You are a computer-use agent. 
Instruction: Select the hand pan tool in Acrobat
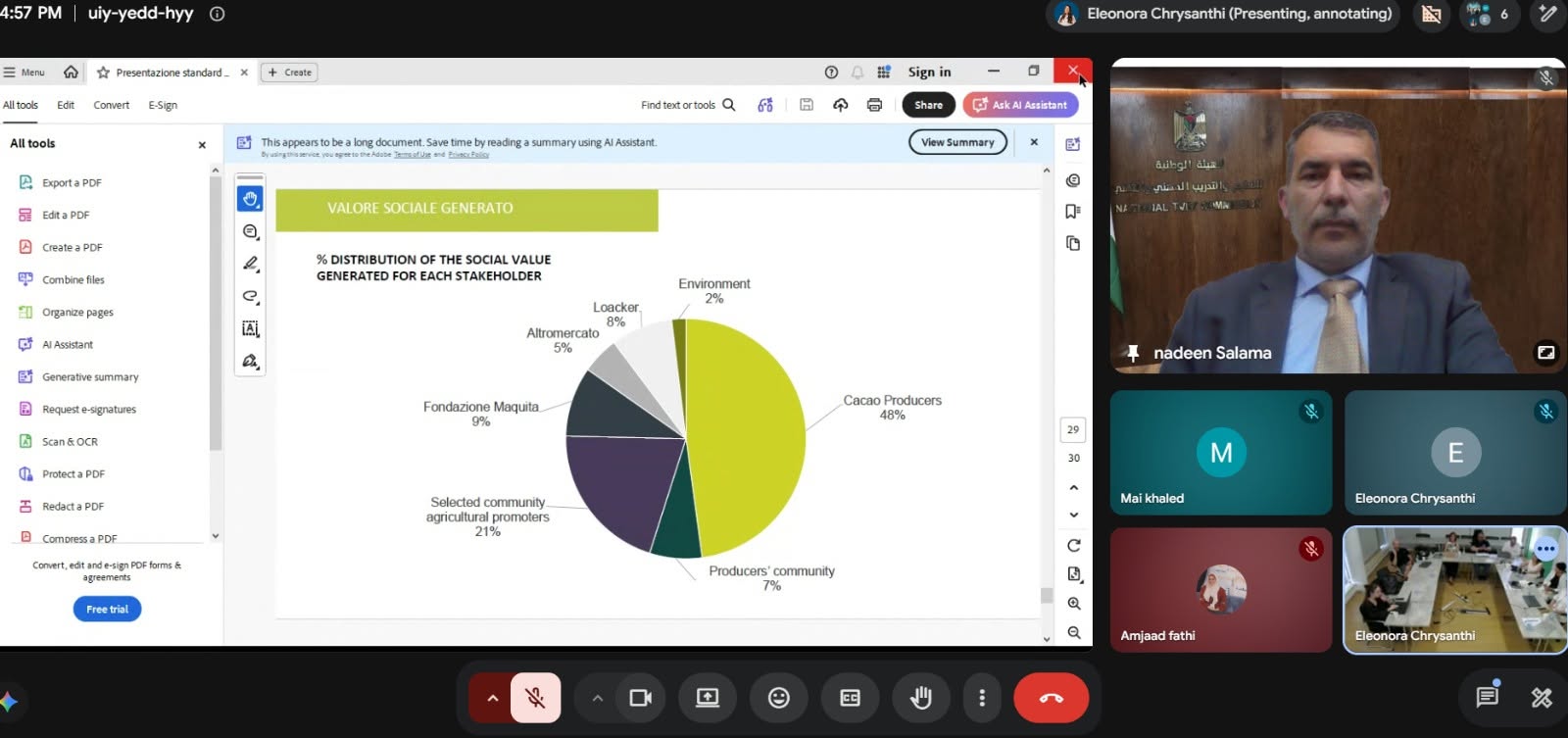tap(250, 199)
